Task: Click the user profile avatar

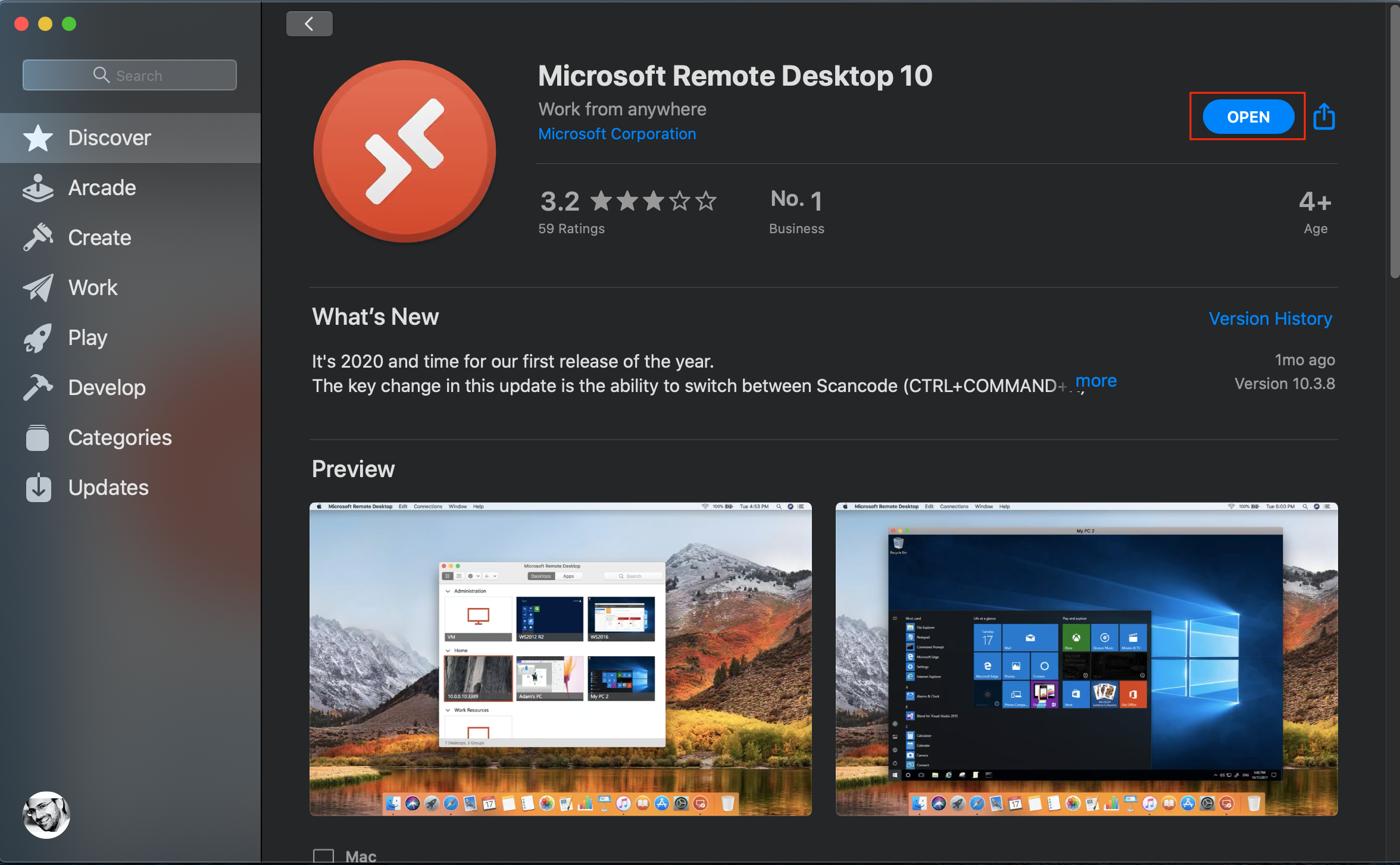Action: 46,815
